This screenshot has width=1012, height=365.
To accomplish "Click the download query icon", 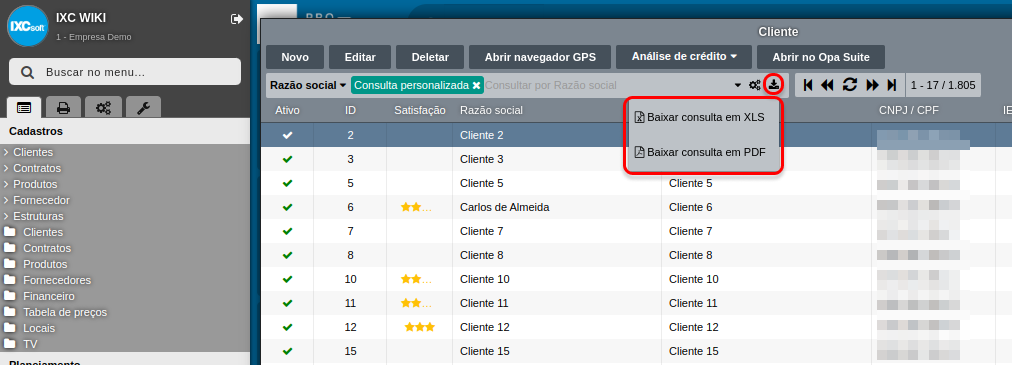I will (773, 84).
